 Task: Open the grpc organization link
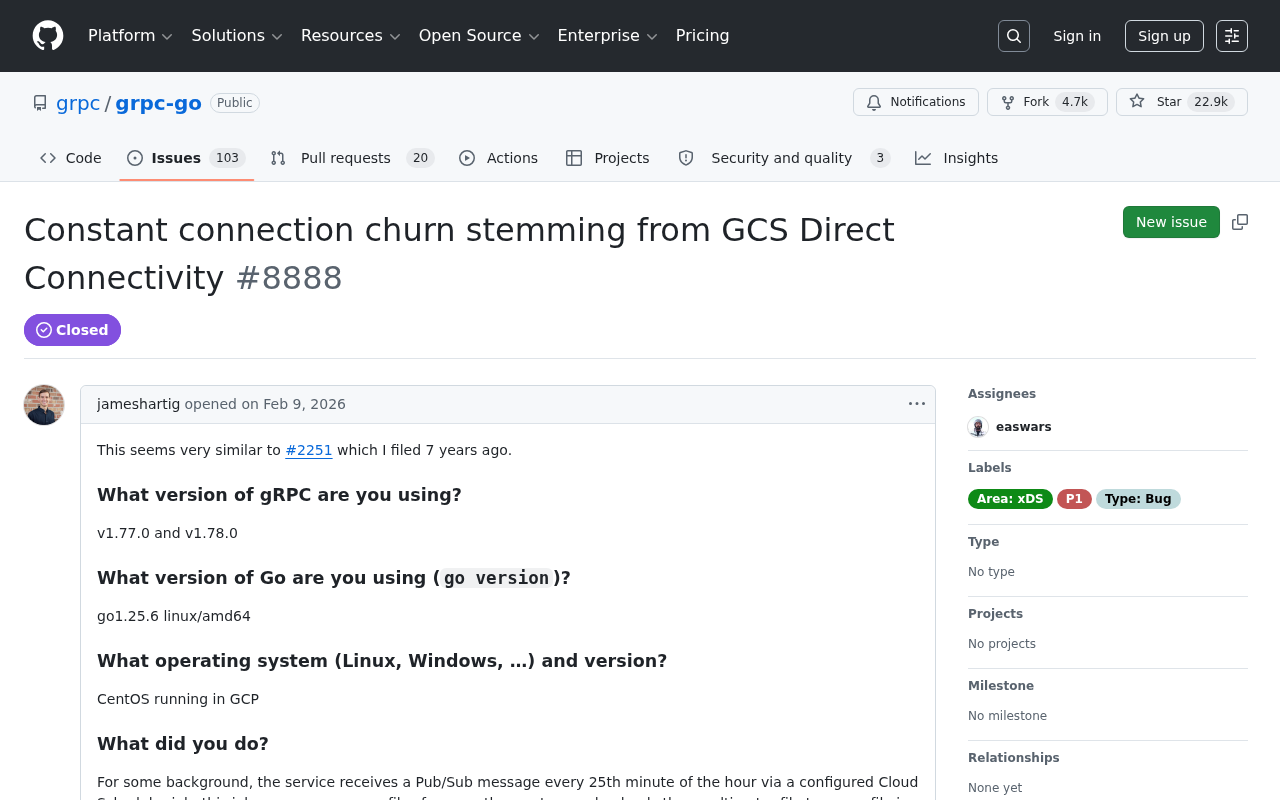click(x=78, y=103)
